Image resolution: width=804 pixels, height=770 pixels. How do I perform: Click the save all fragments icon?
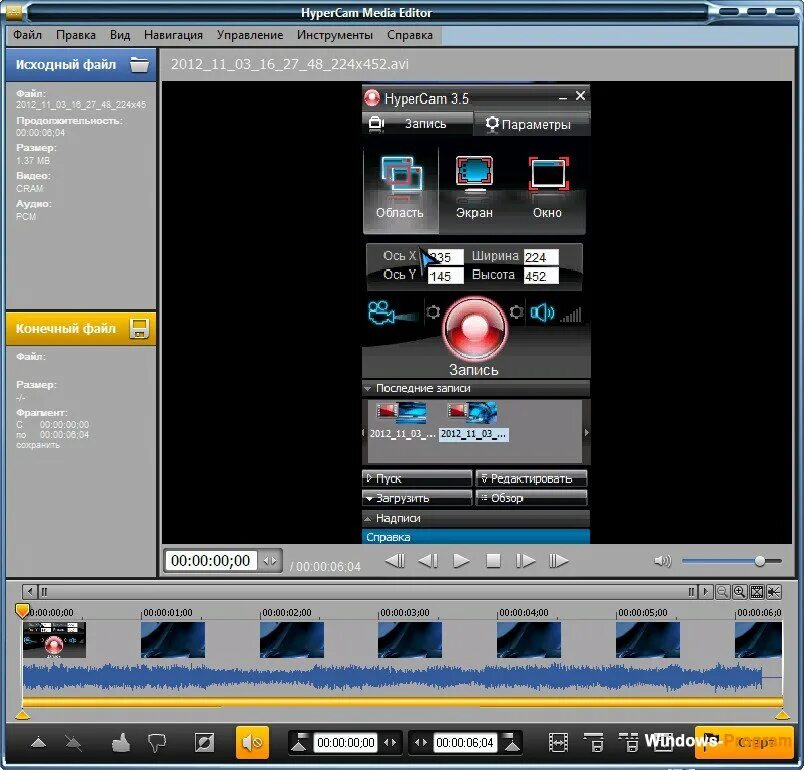pos(629,742)
